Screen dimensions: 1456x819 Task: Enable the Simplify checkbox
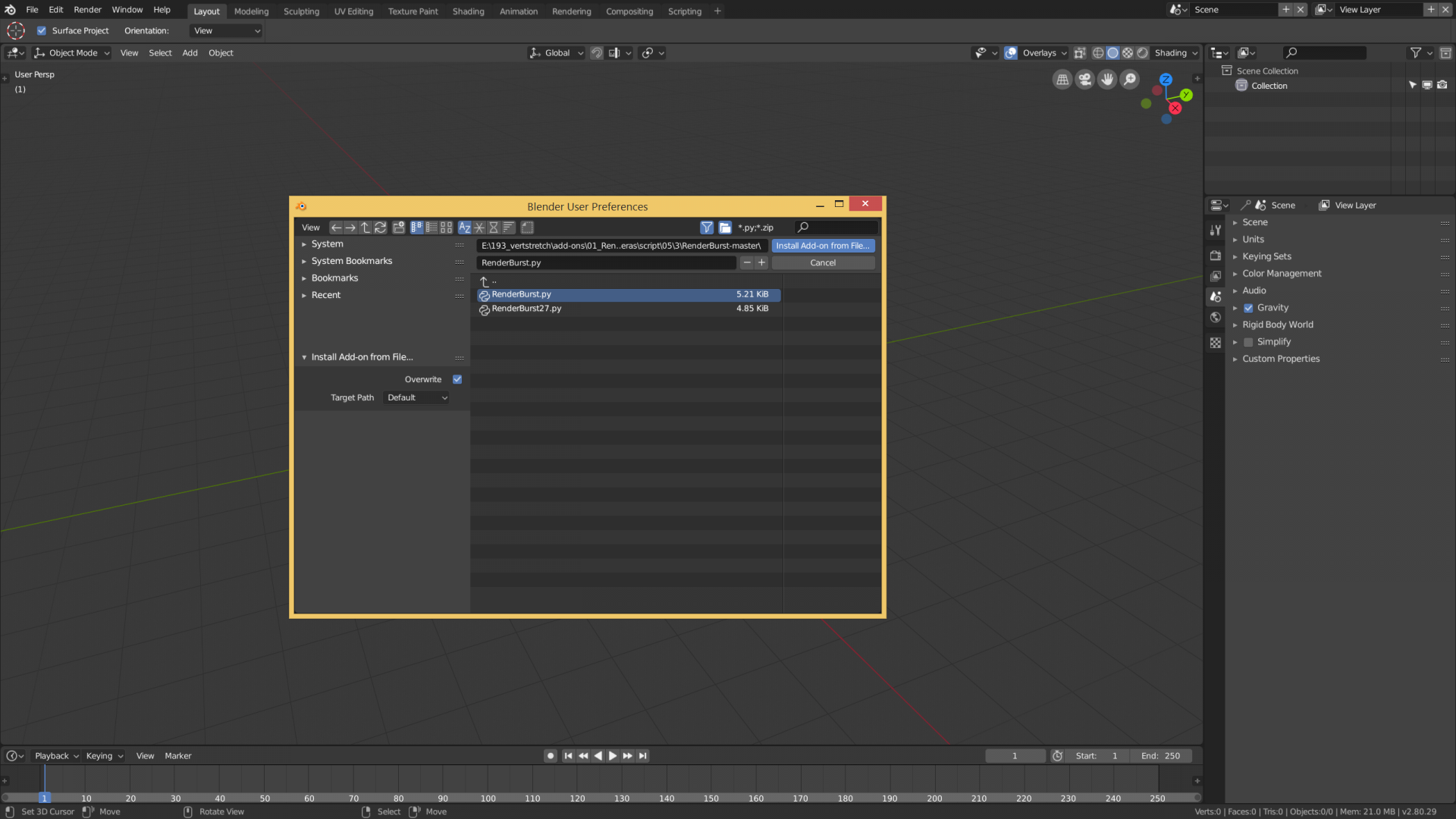(x=1248, y=342)
